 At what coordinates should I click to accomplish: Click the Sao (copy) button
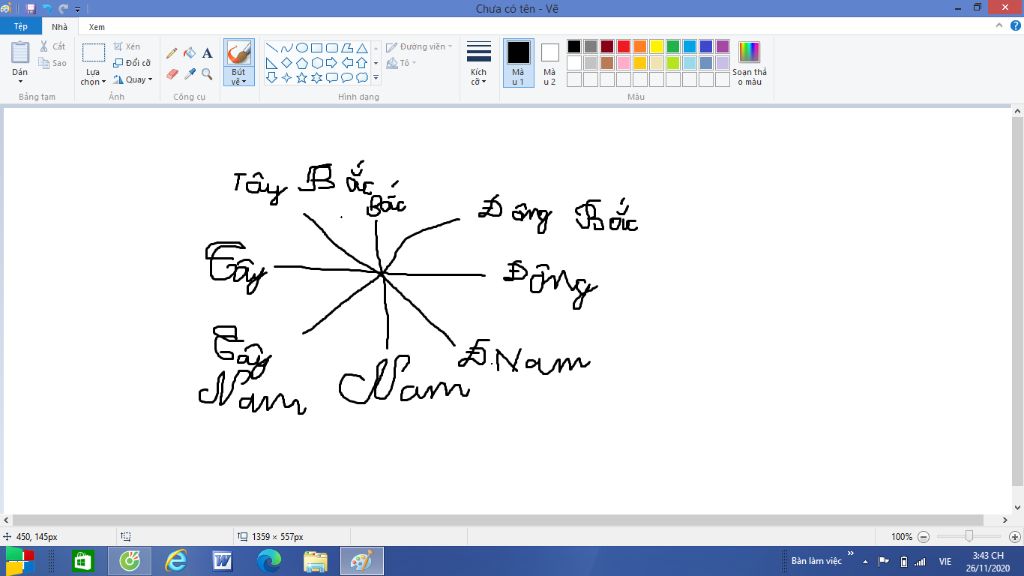pos(52,63)
